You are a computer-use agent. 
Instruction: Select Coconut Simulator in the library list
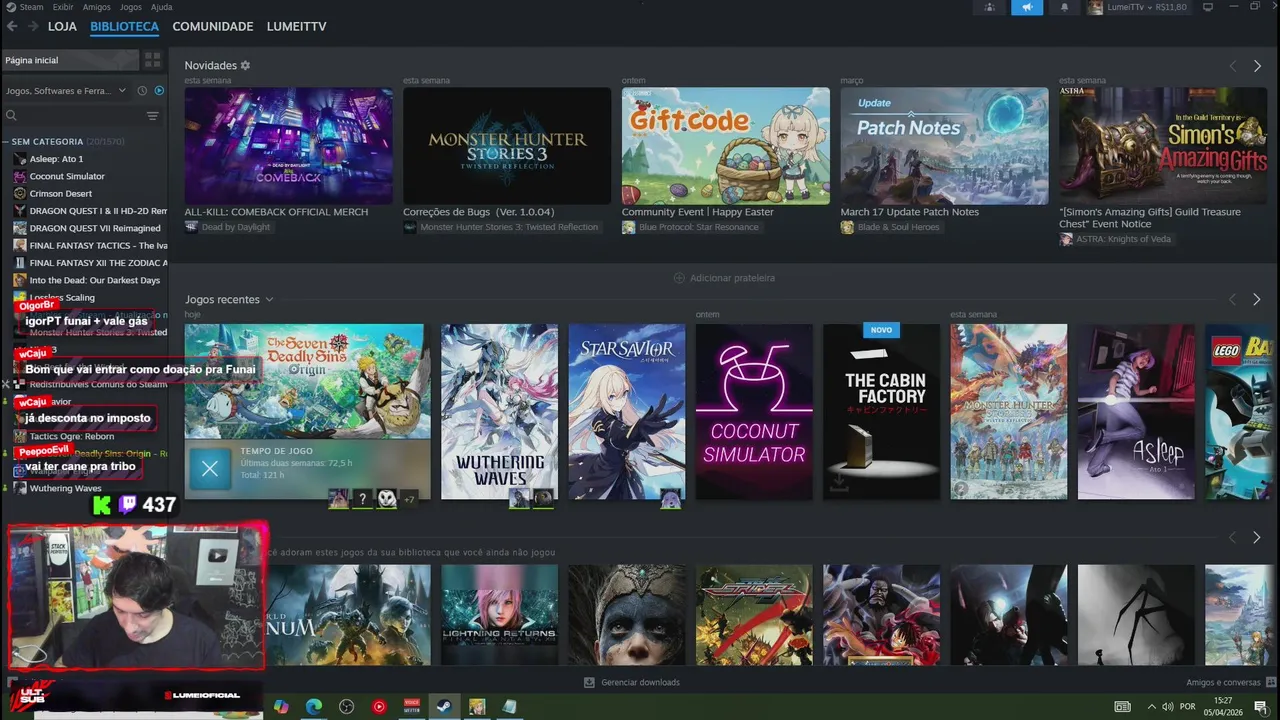(x=67, y=176)
